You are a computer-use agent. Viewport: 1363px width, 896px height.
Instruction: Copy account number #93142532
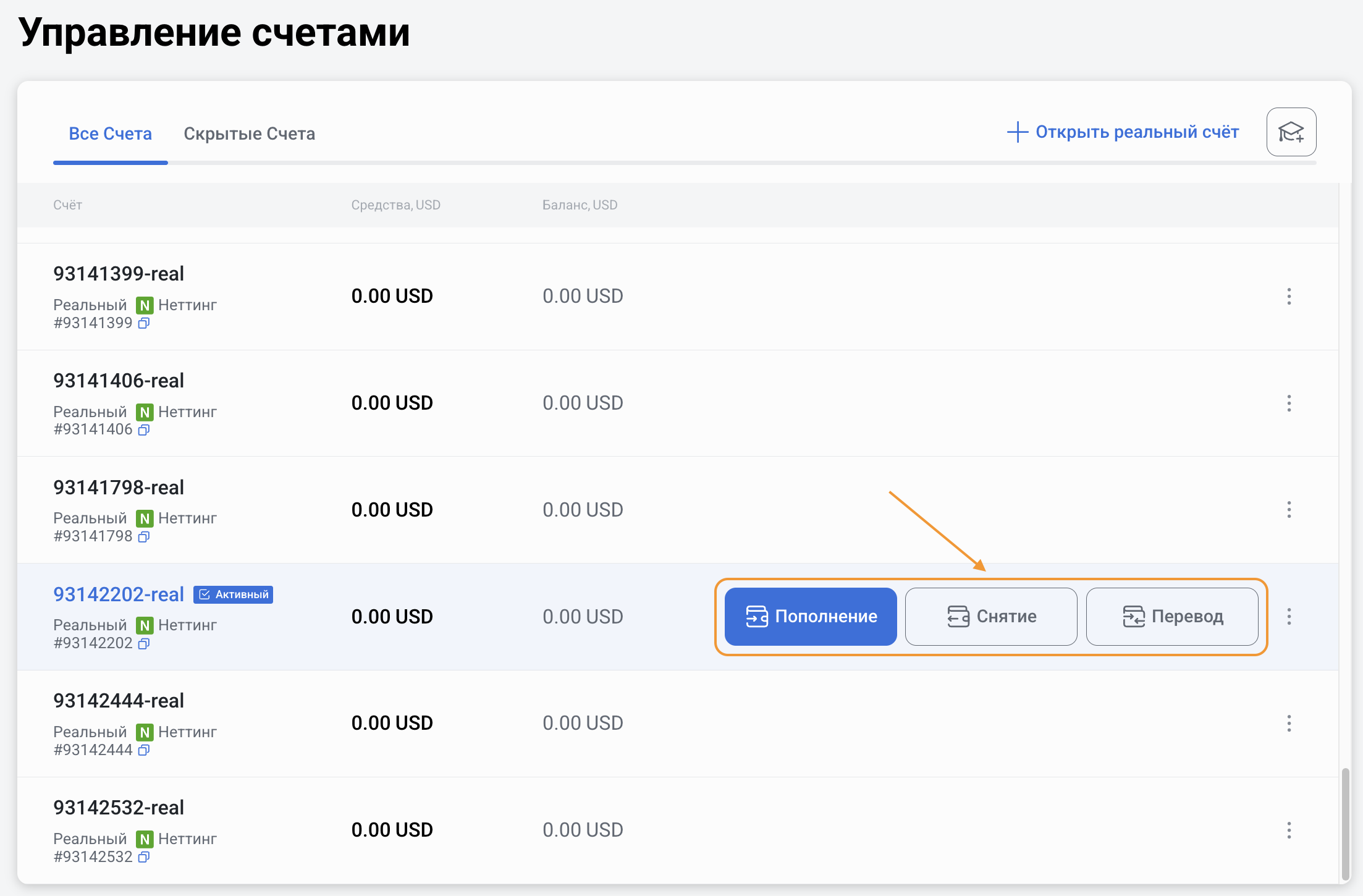coord(144,857)
